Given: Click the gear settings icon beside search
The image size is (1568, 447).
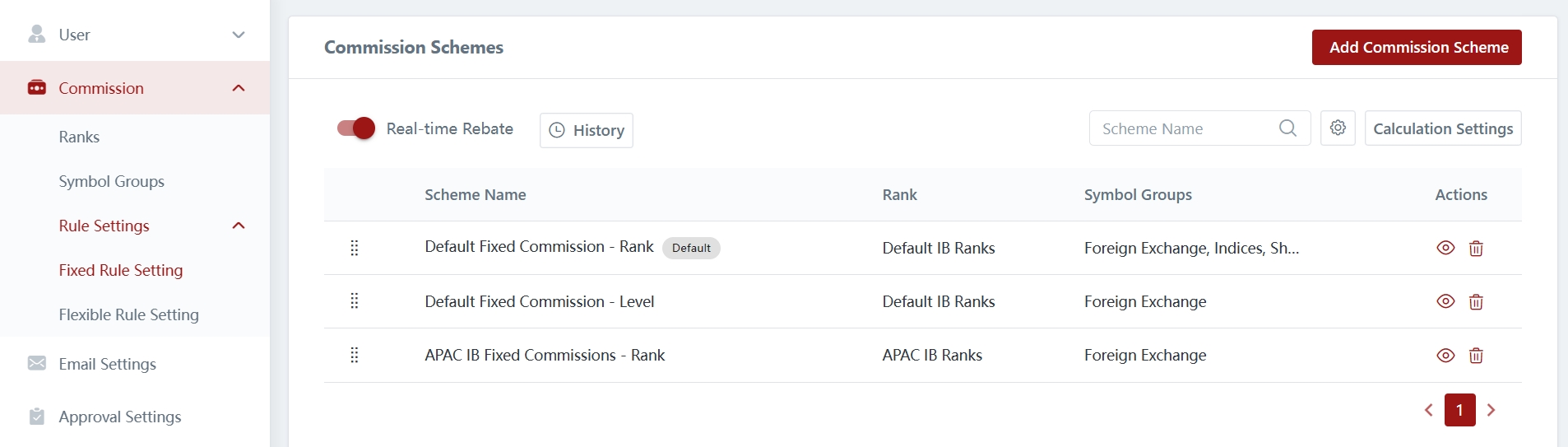Looking at the screenshot, I should 1338,128.
